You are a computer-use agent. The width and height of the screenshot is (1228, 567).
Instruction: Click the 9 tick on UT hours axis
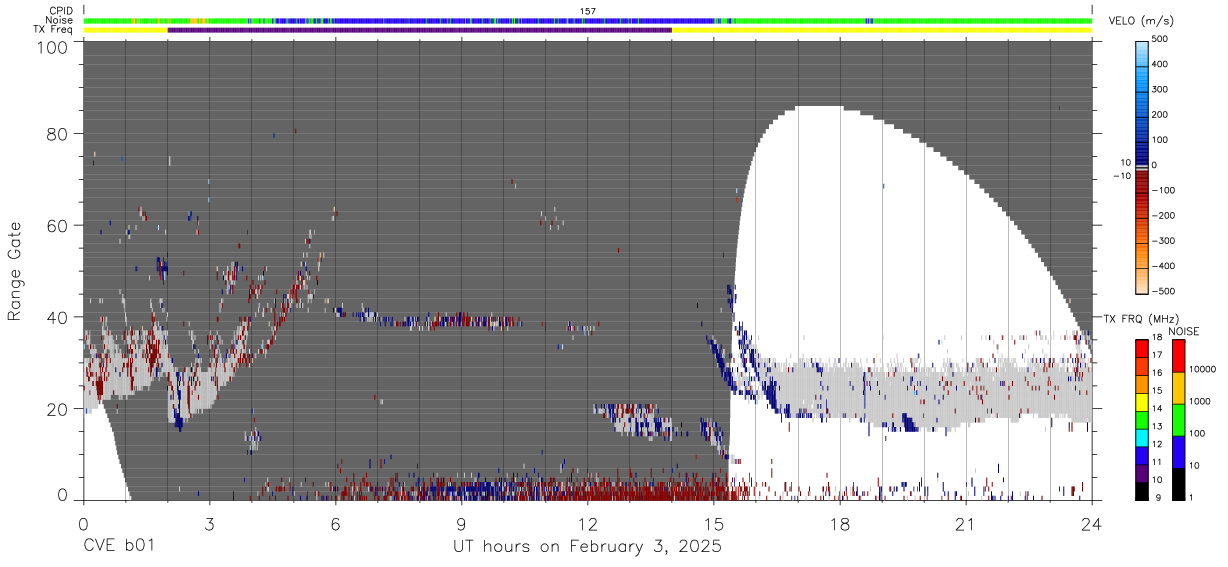[461, 525]
